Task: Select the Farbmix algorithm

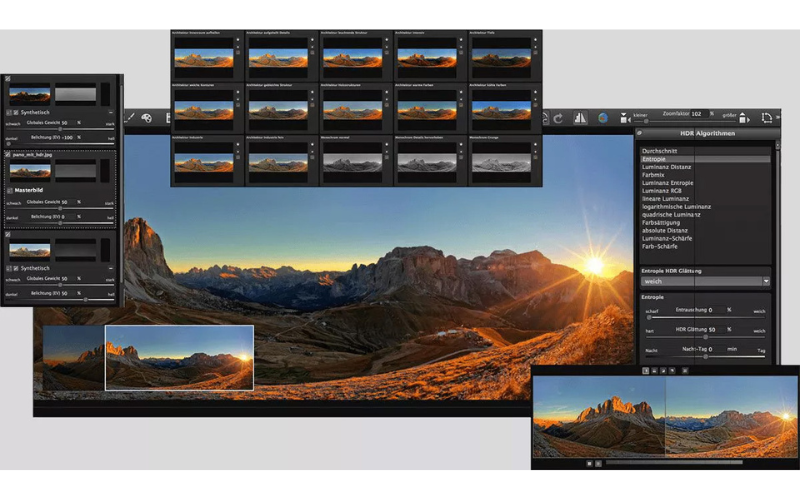Action: (705, 175)
